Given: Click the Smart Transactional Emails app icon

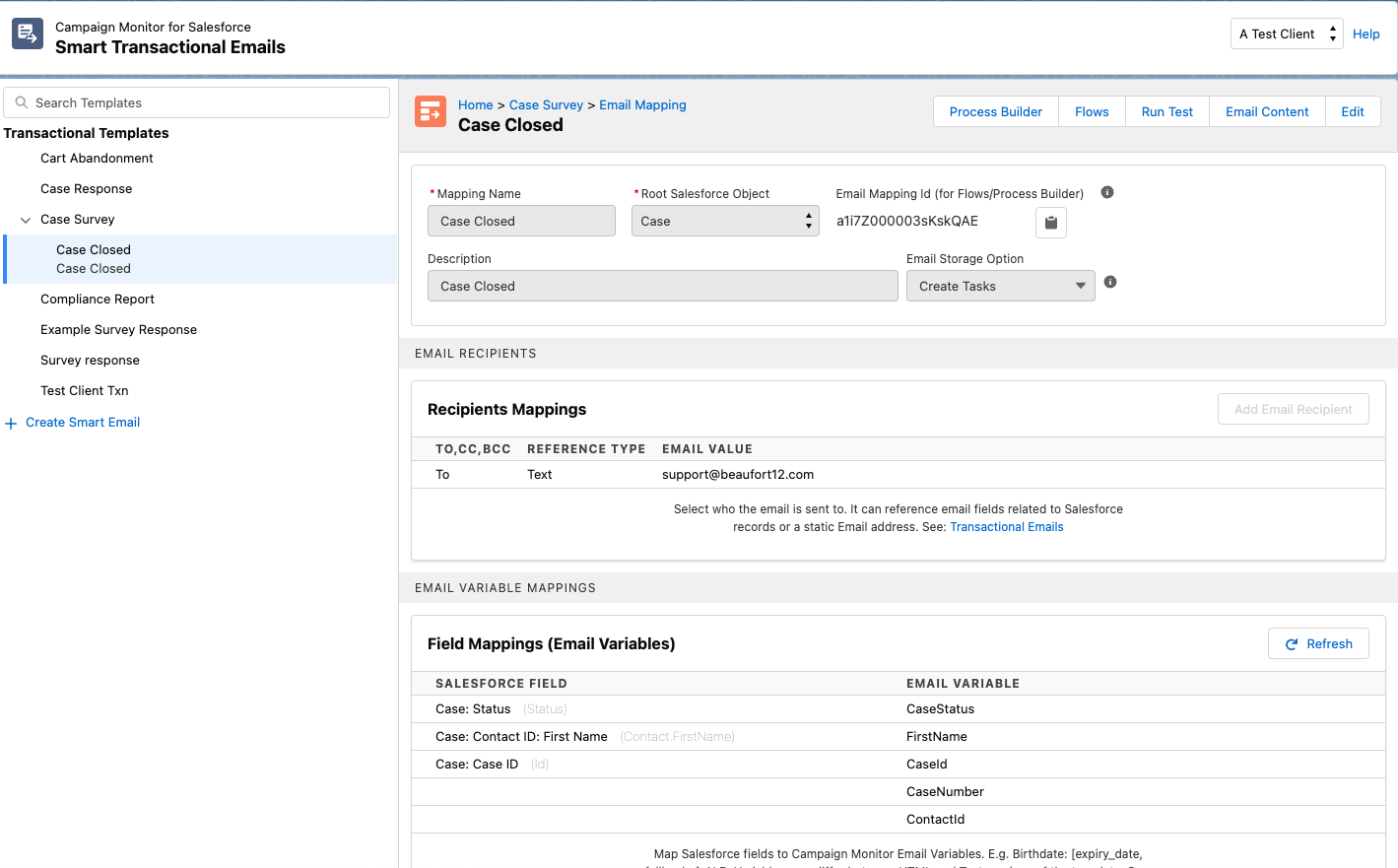Looking at the screenshot, I should pyautogui.click(x=28, y=33).
